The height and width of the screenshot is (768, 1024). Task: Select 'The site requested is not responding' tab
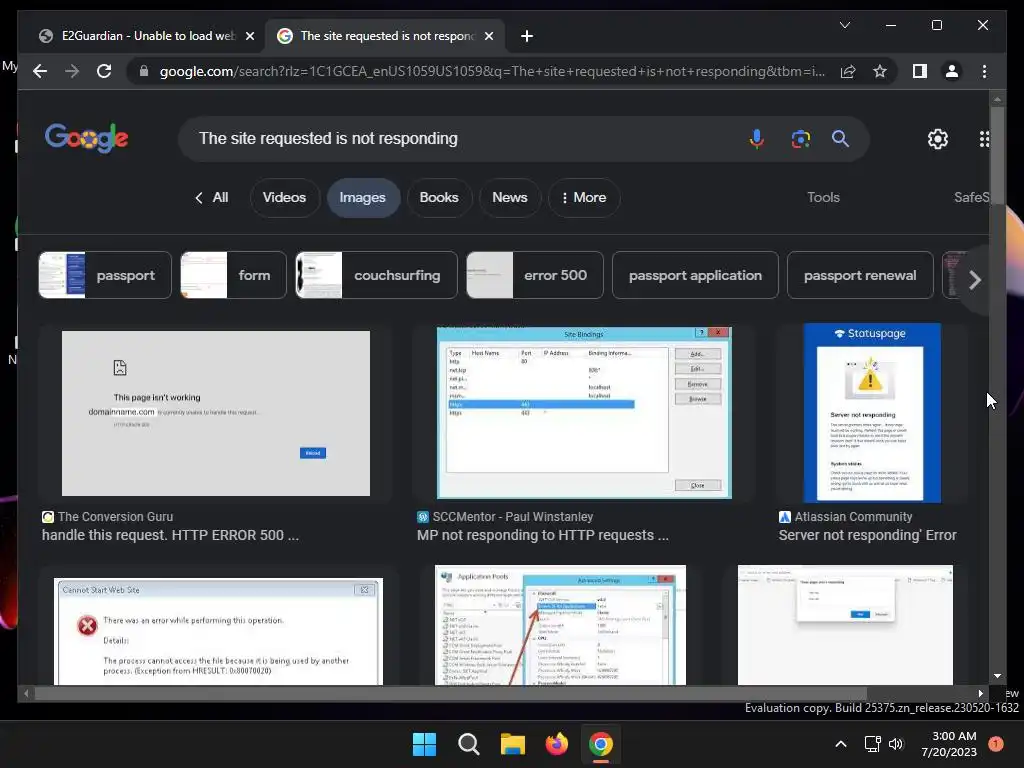(385, 36)
